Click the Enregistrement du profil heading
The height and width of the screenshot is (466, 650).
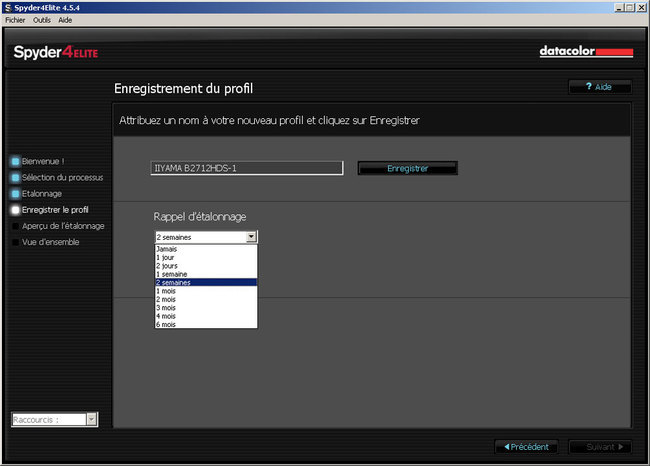183,88
